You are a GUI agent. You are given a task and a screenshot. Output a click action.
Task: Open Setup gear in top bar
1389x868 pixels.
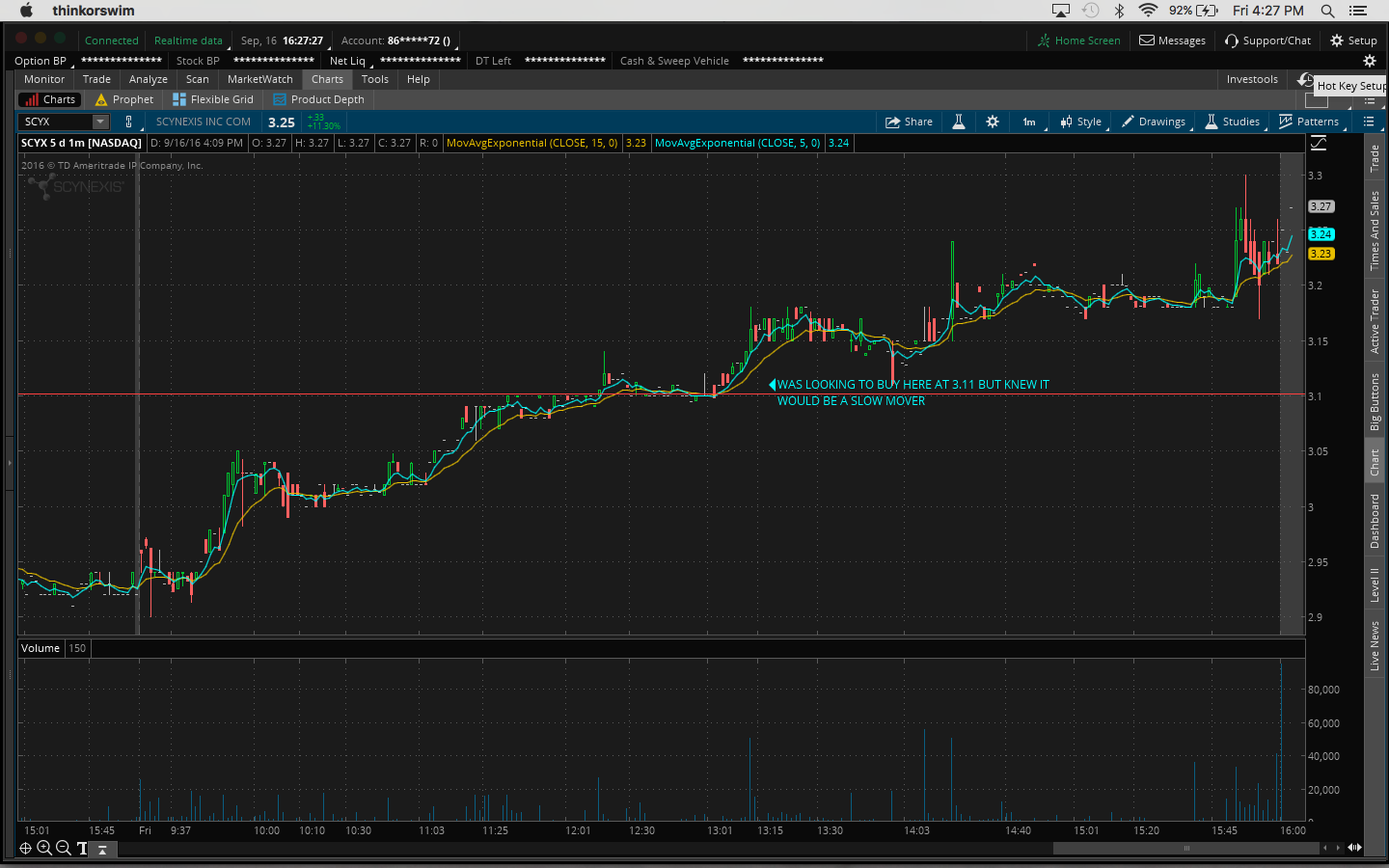(x=1353, y=41)
